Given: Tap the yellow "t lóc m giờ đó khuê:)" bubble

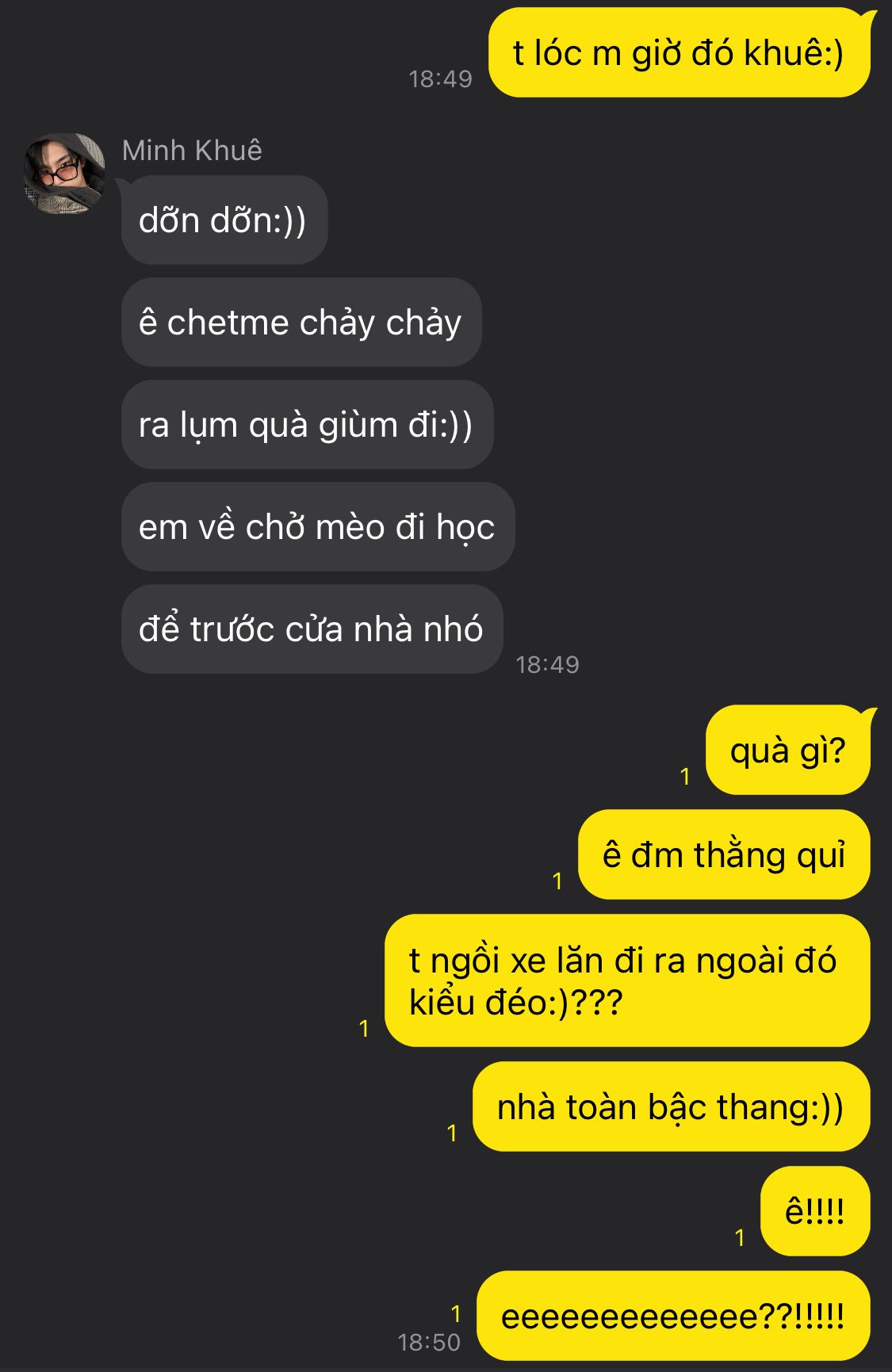Looking at the screenshot, I should 680,53.
